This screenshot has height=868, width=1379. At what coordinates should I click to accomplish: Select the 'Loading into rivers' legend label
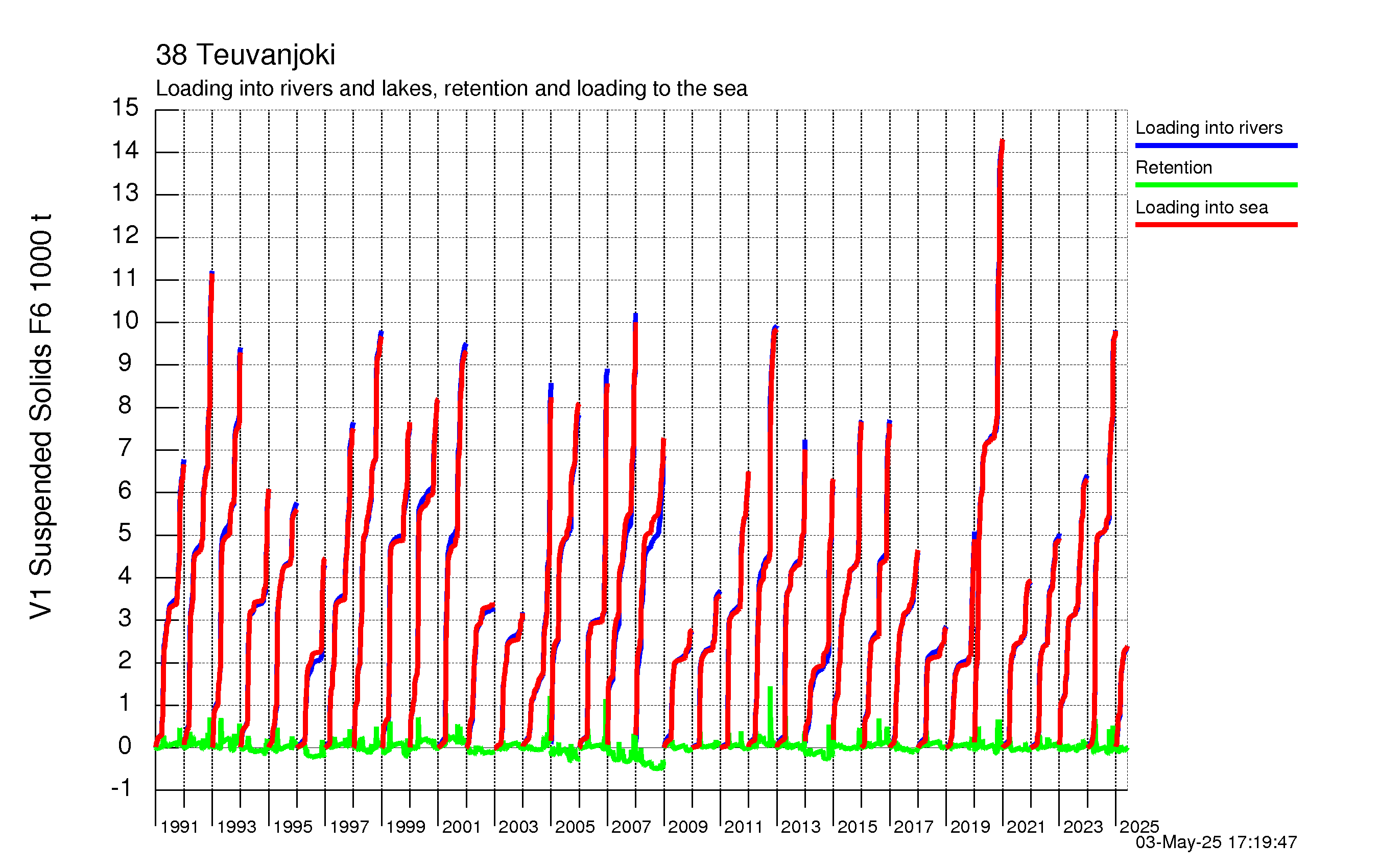tap(1208, 128)
